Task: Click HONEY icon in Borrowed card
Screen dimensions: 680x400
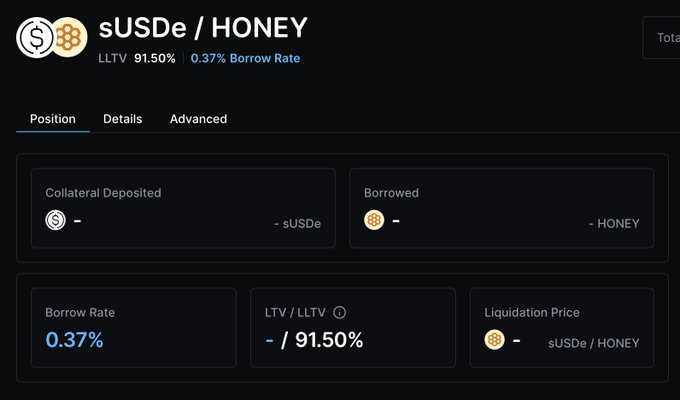Action: [x=374, y=220]
